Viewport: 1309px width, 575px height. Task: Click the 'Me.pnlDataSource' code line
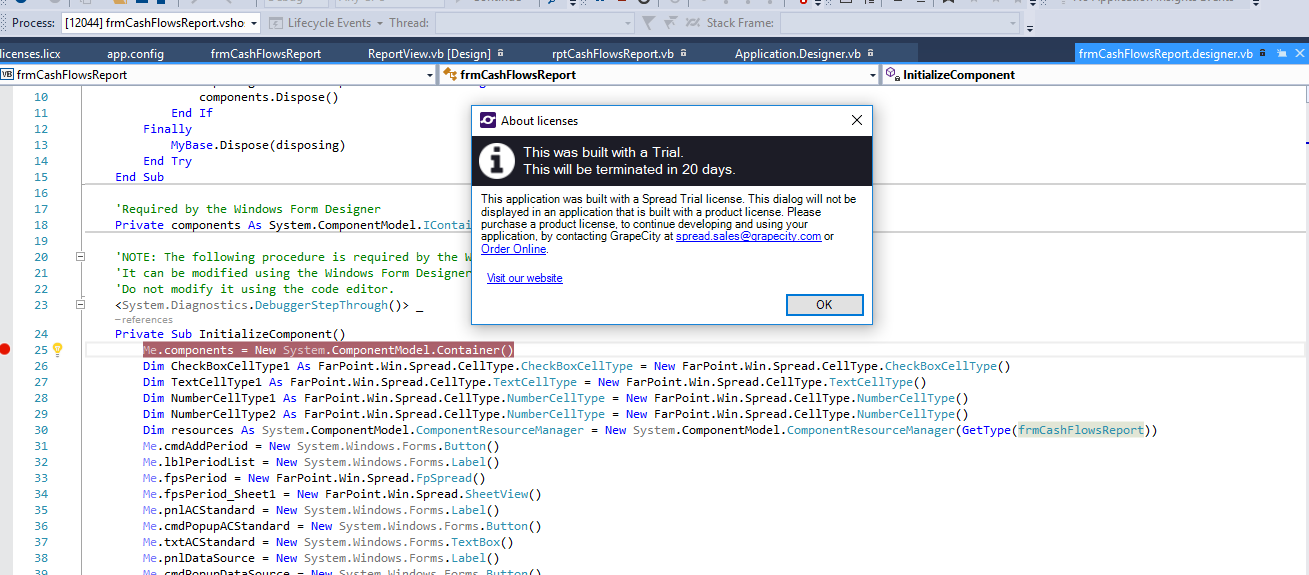click(x=321, y=558)
